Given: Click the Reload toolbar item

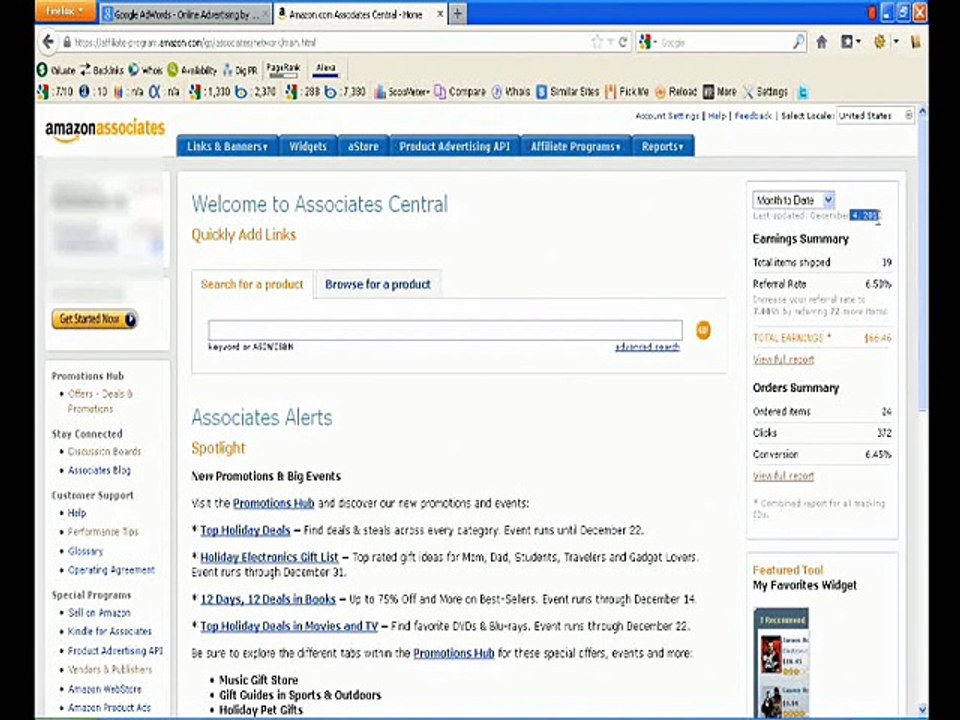Looking at the screenshot, I should [676, 92].
